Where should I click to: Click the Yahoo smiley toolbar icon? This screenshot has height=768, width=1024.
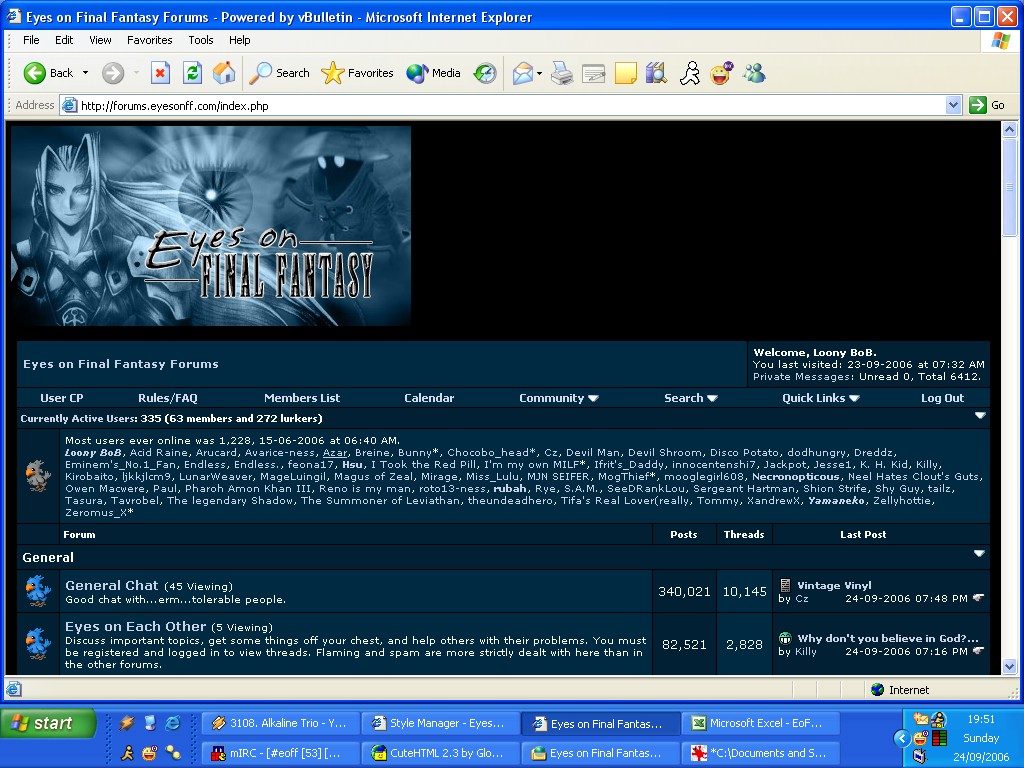point(722,73)
